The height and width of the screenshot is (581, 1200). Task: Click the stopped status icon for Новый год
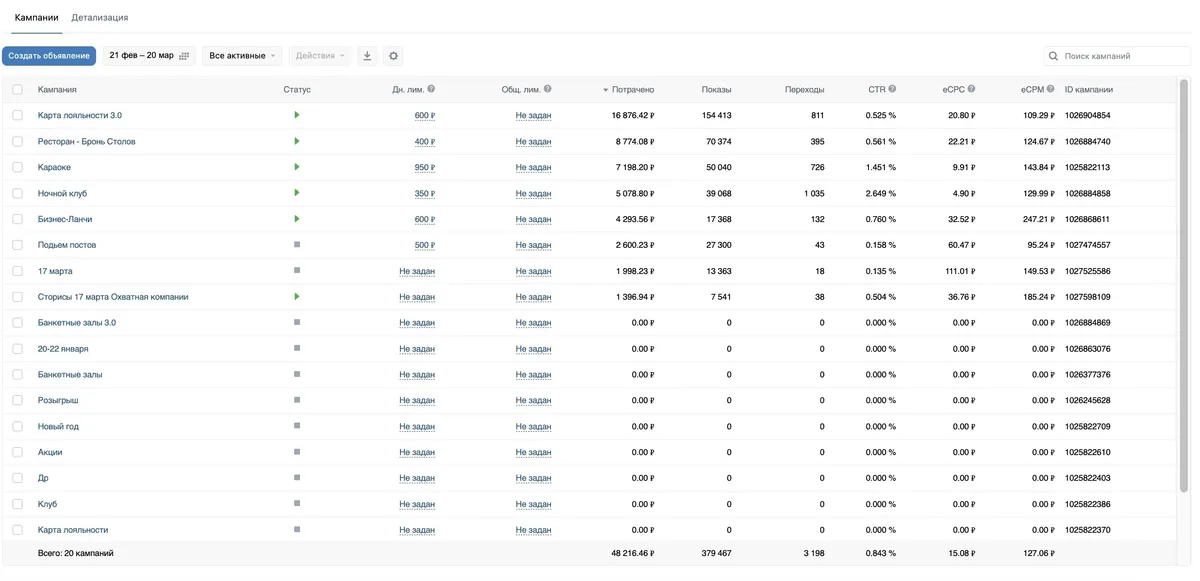[x=297, y=426]
